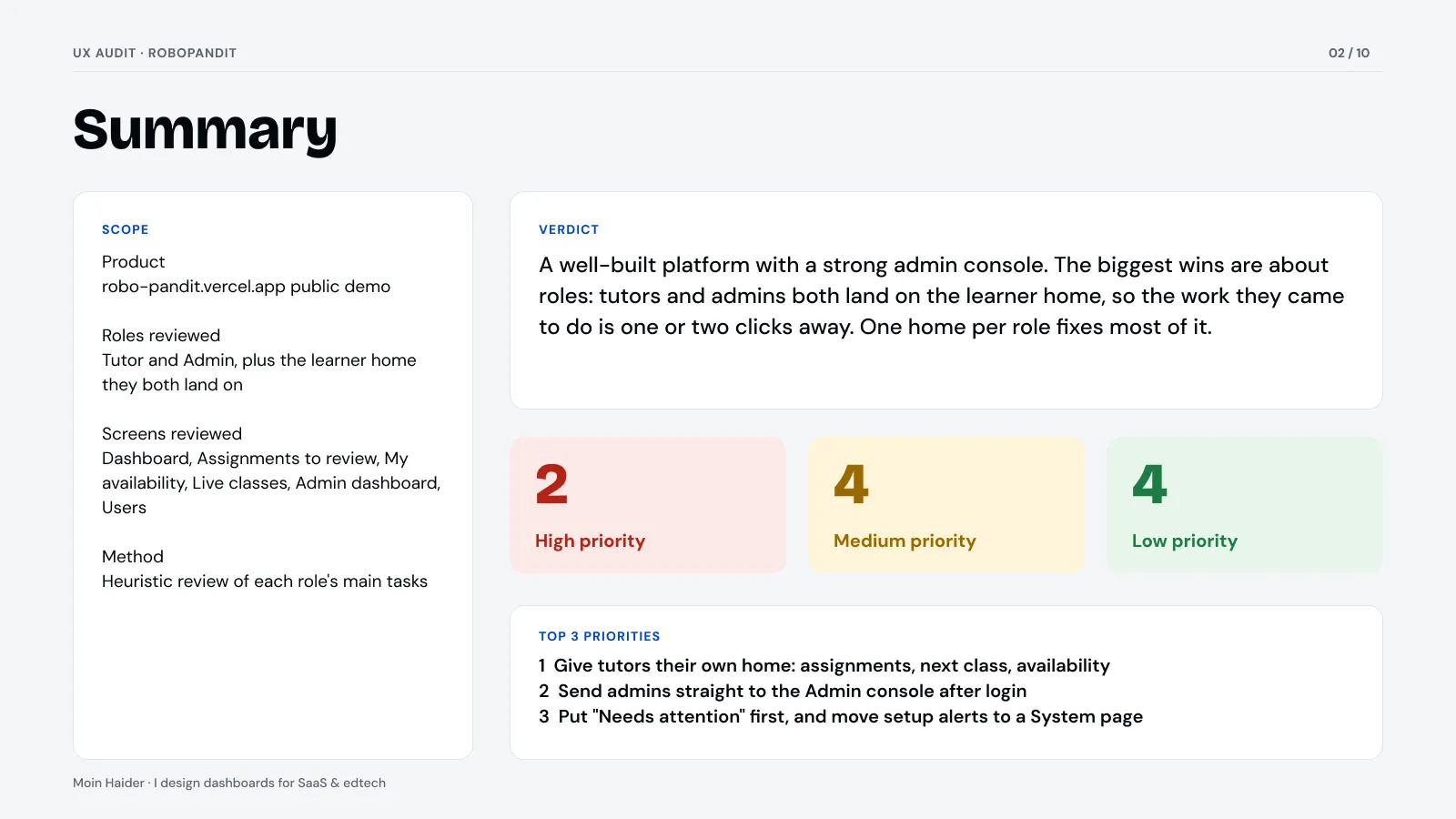1456x819 pixels.
Task: Select the text 'robo-pandit.vercel.app public demo'
Action: tap(246, 287)
